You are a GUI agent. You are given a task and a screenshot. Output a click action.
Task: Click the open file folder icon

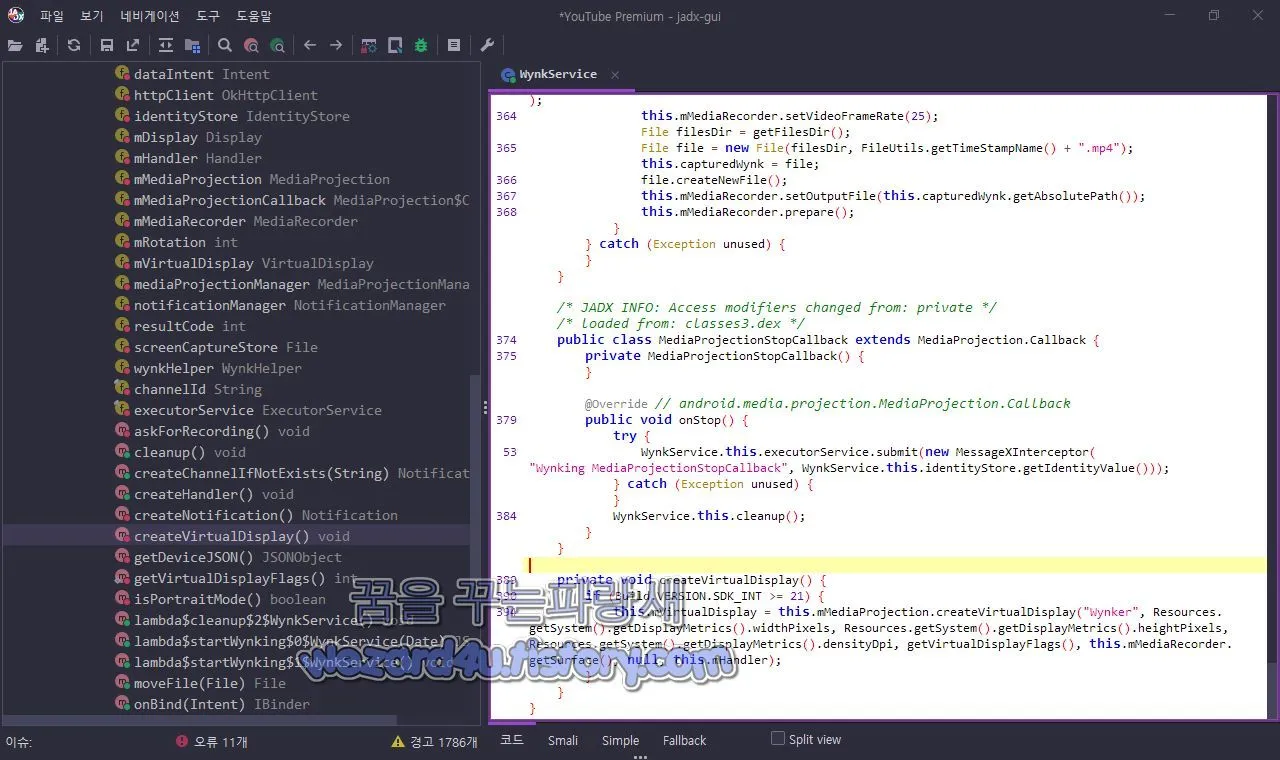point(15,45)
